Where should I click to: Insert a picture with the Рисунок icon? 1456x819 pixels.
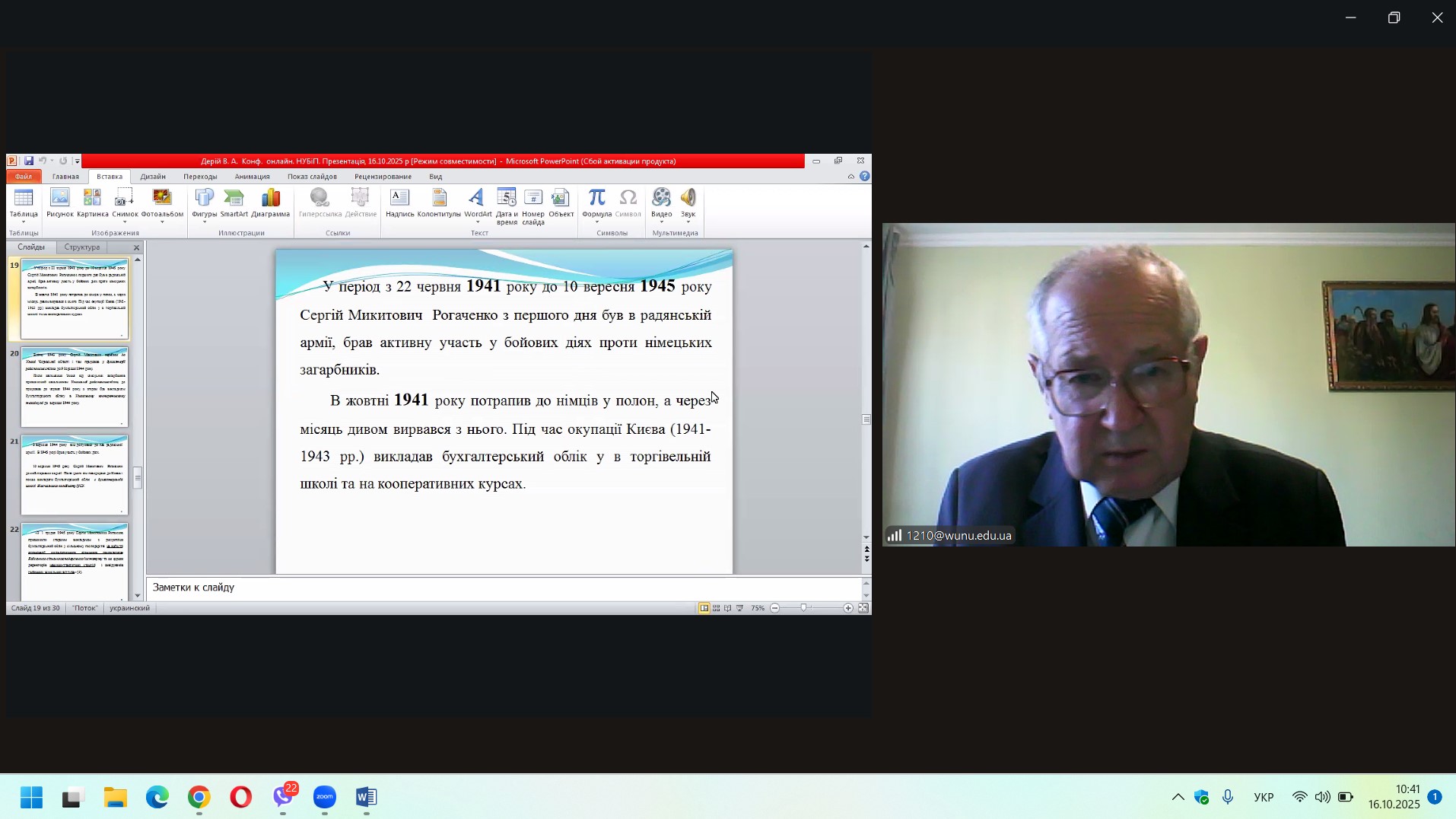pos(59,202)
